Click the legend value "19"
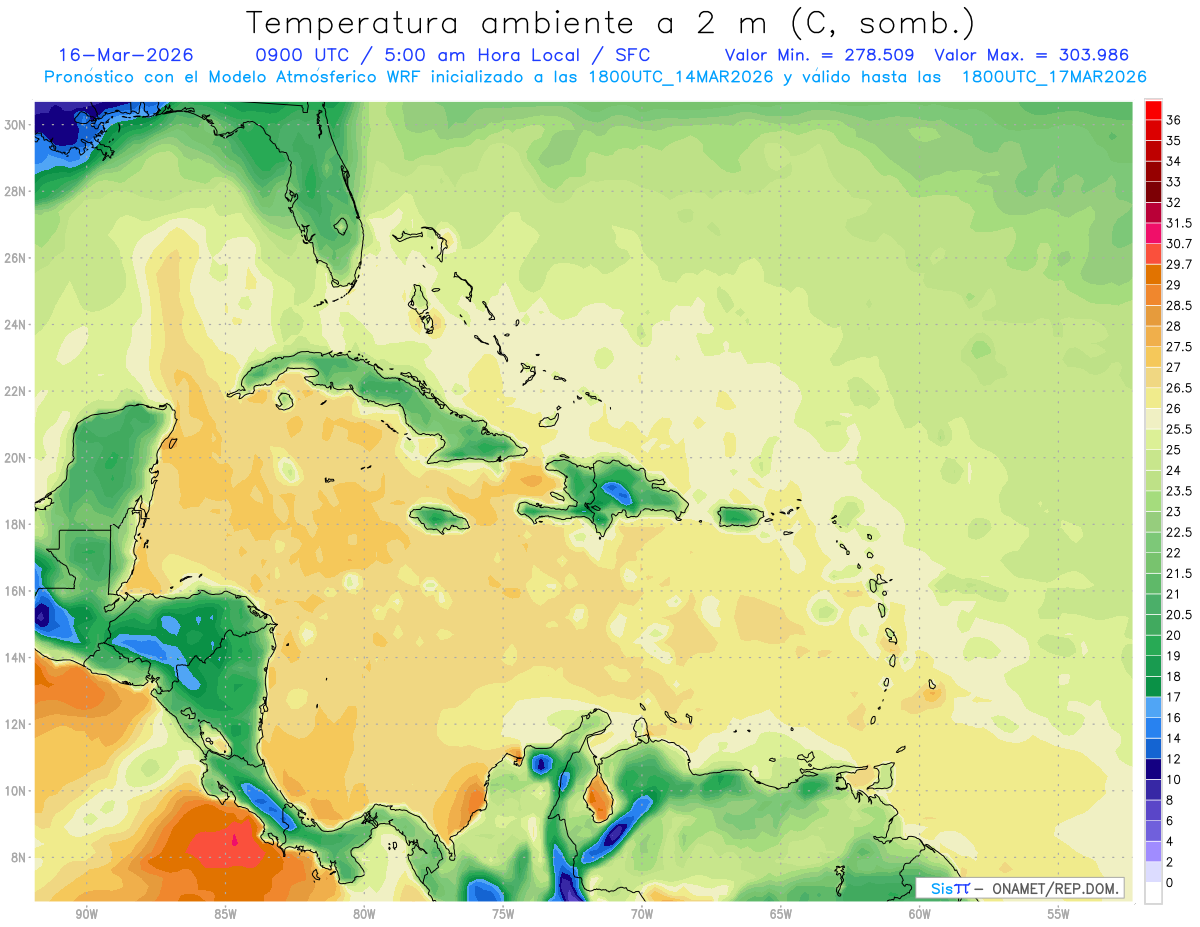 click(x=1174, y=656)
